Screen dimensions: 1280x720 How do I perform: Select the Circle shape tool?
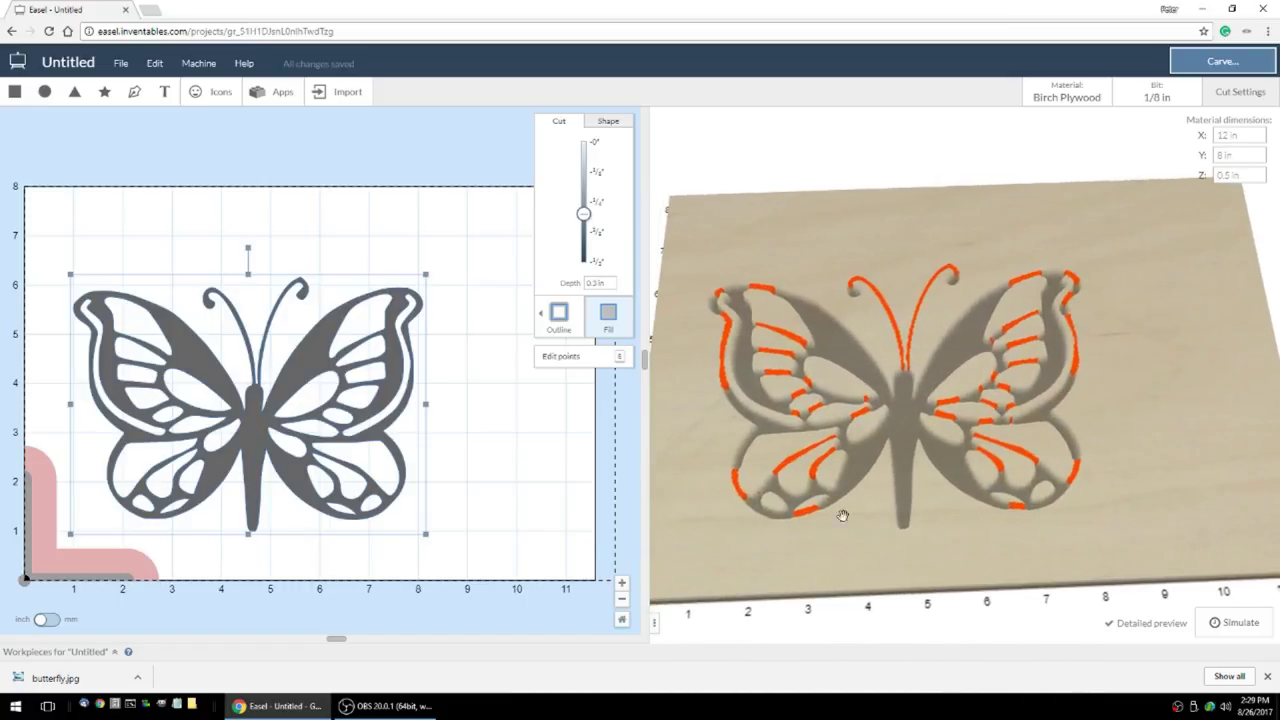click(45, 92)
